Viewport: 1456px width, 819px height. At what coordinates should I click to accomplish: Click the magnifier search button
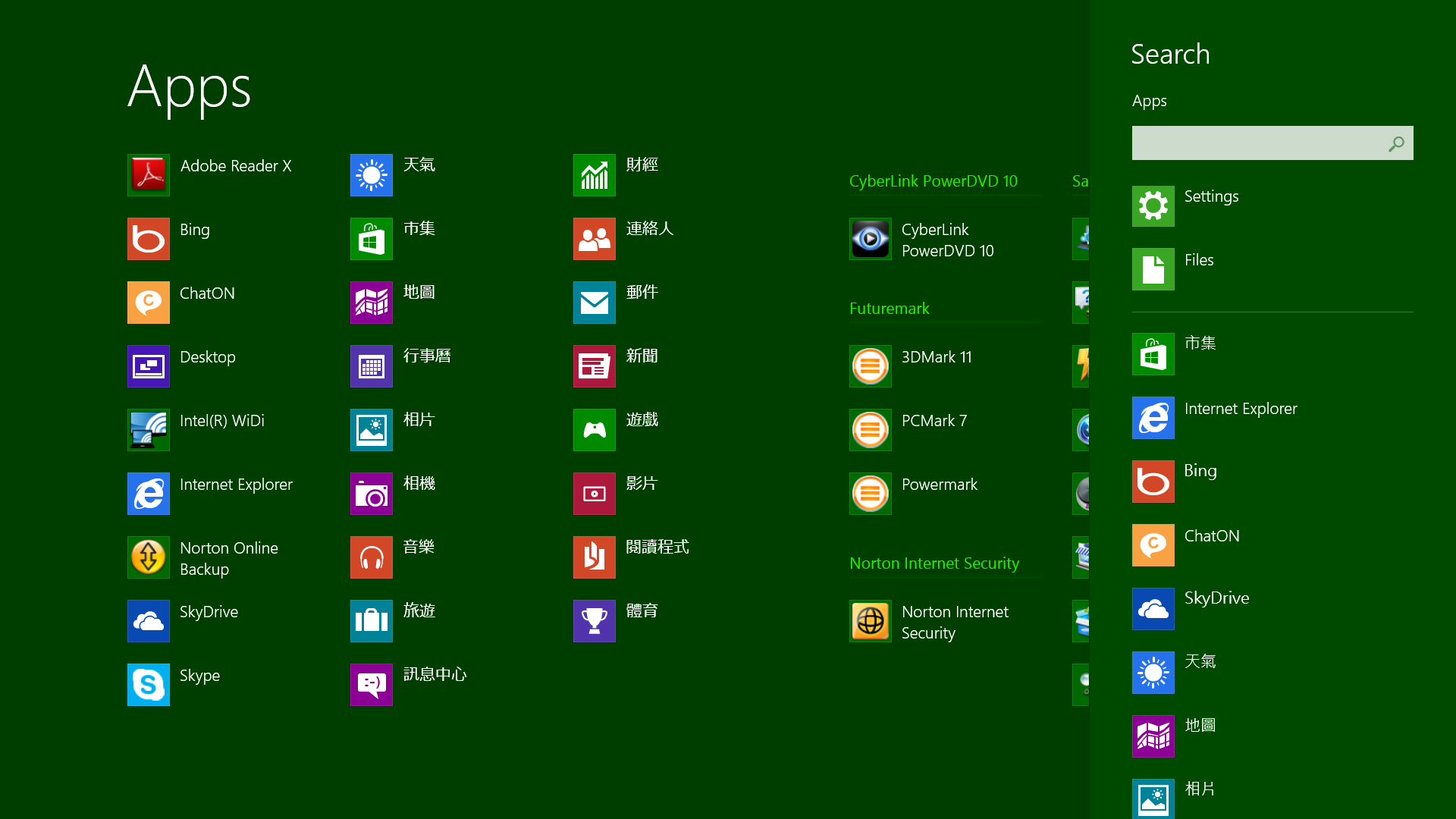[1396, 143]
